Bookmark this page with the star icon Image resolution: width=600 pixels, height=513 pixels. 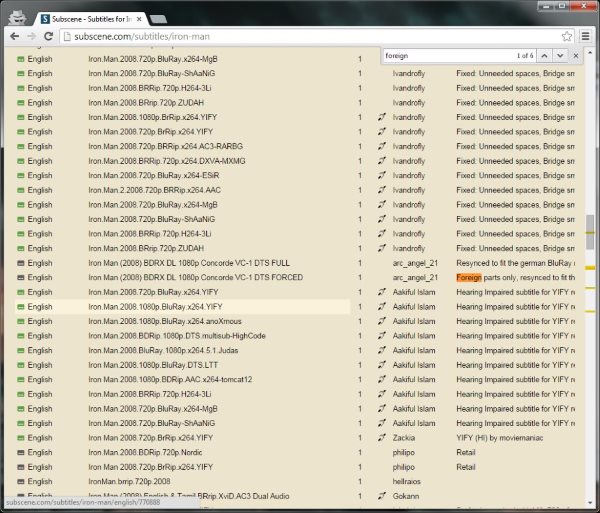coord(567,36)
